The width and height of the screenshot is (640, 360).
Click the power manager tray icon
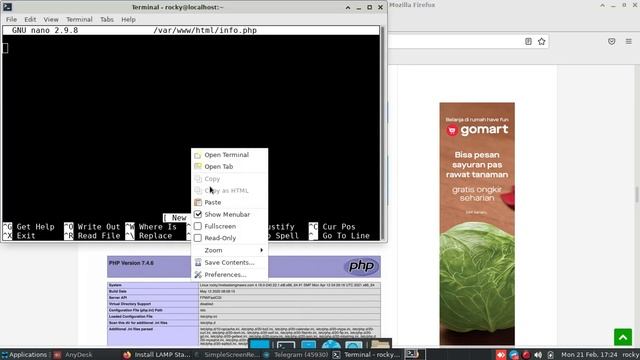550,355
